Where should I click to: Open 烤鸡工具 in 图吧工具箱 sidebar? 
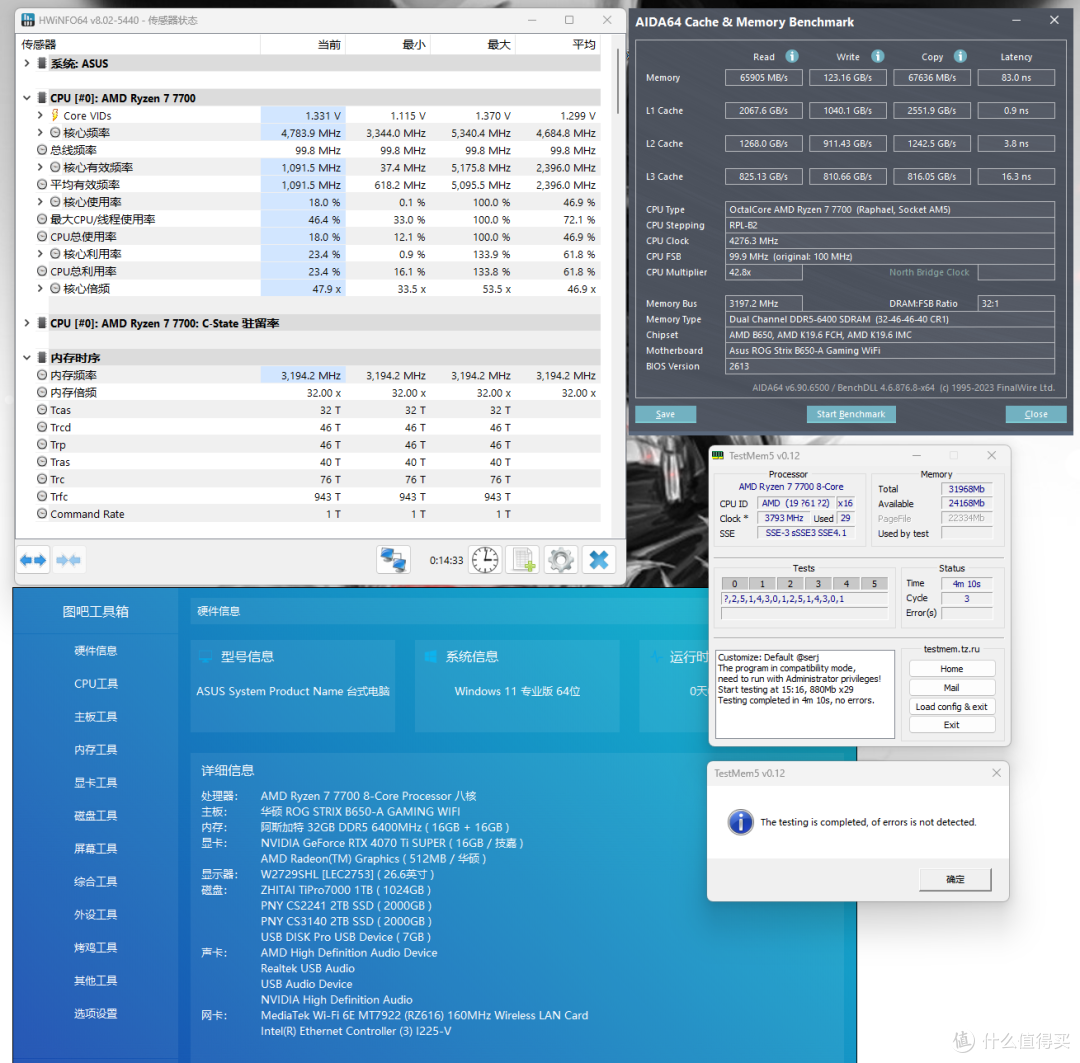[96, 947]
